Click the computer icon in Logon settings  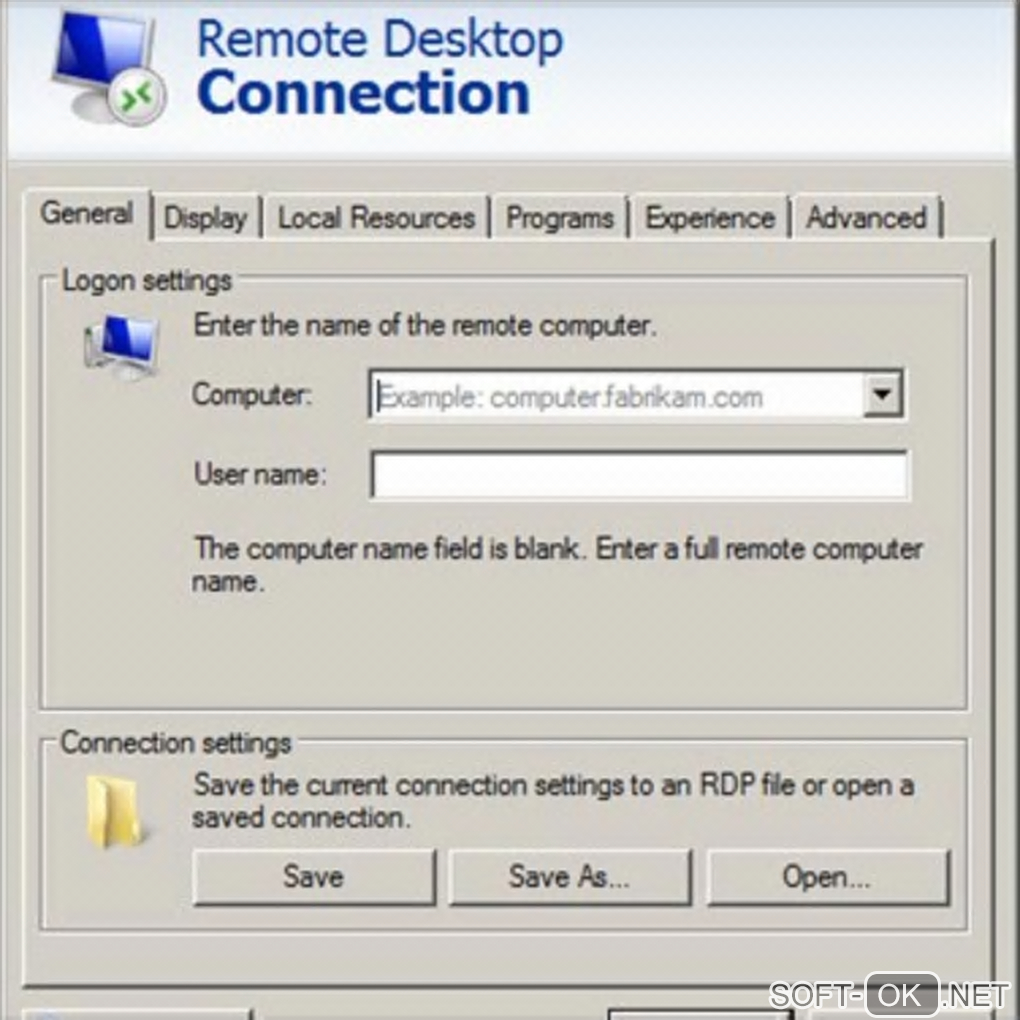click(x=122, y=345)
